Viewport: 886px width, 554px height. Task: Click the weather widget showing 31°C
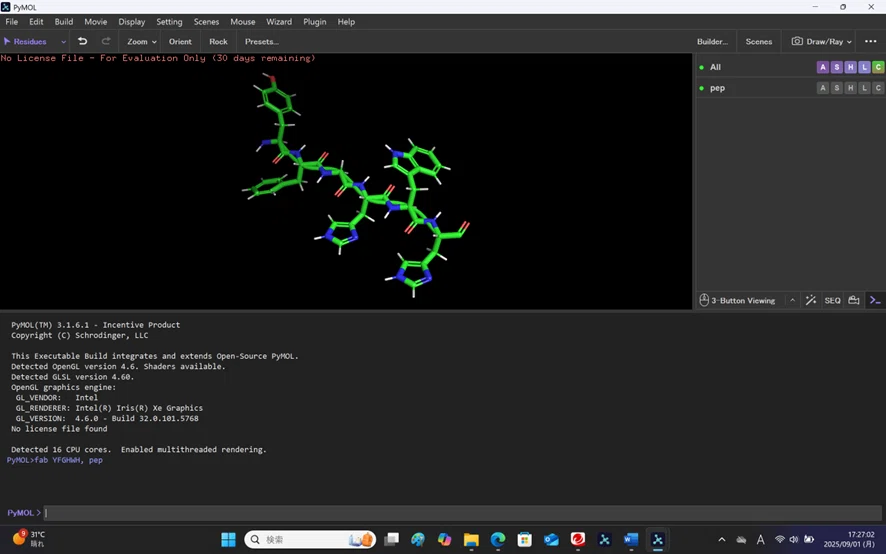28,539
